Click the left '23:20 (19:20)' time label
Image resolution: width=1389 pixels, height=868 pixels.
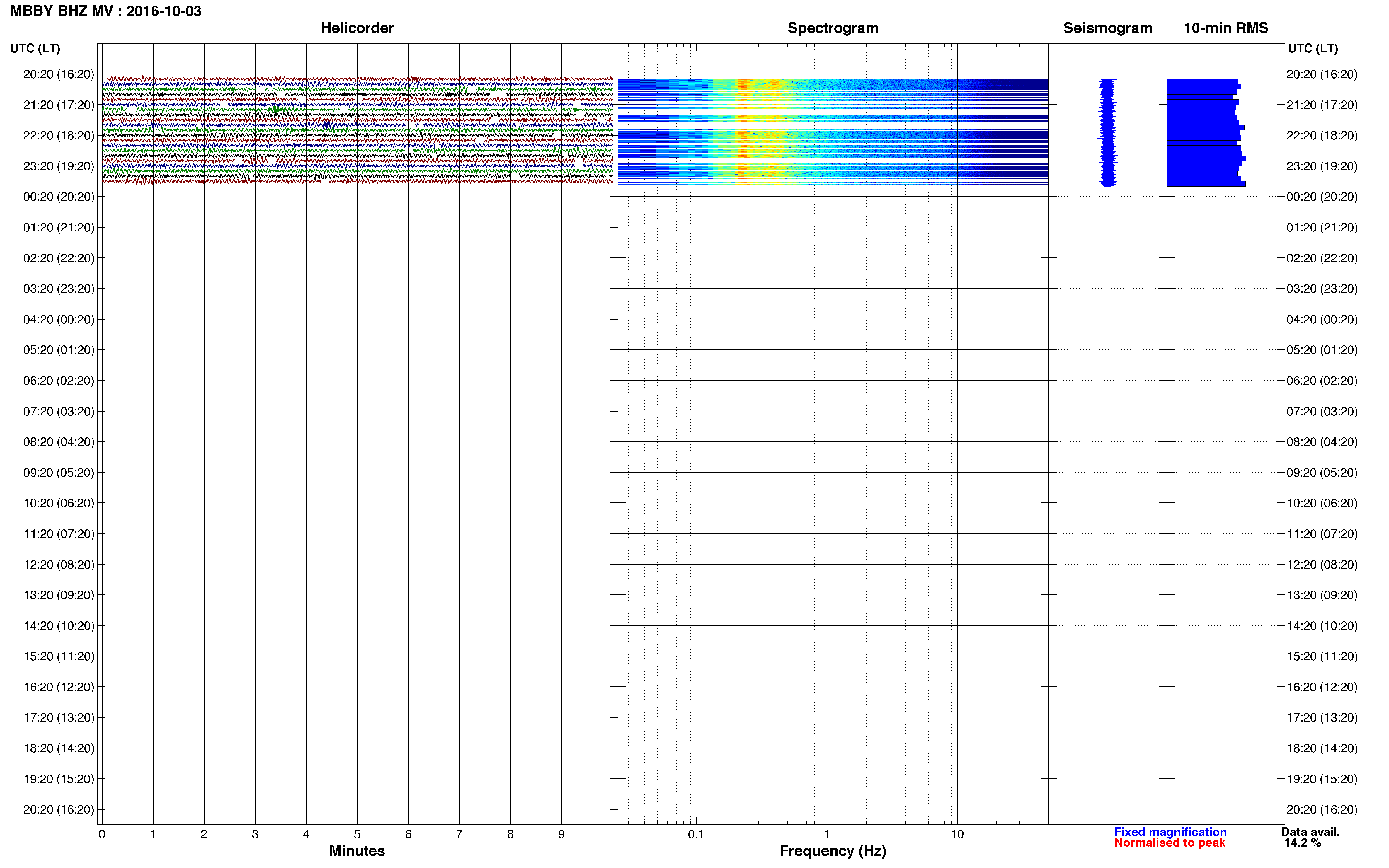point(59,166)
